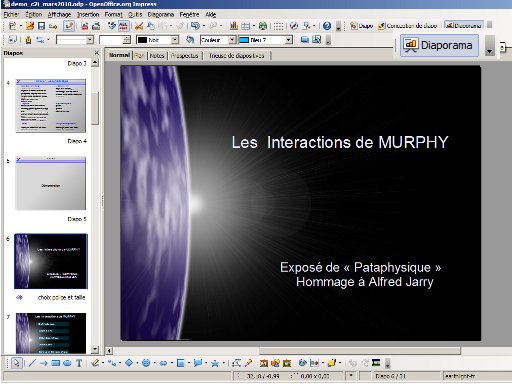Insert a chart using toolbar icon
Image resolution: width=512 pixels, height=384 pixels.
click(234, 26)
